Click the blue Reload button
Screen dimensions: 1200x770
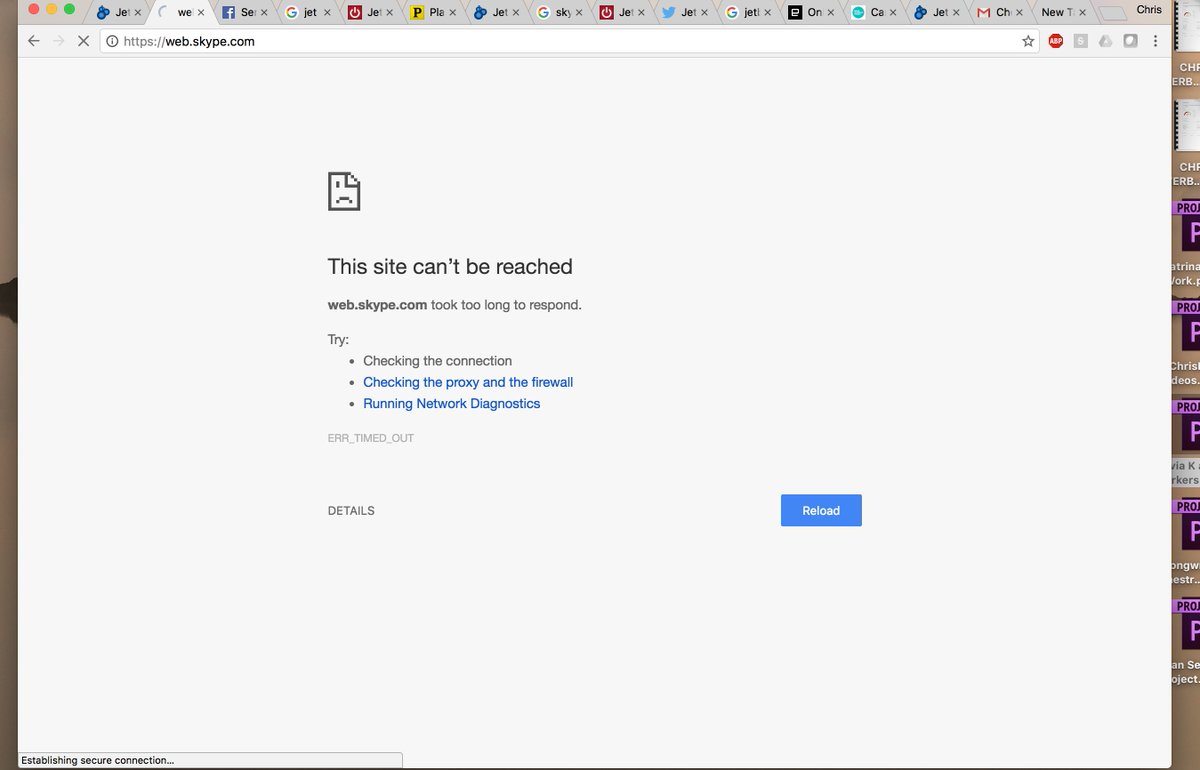tap(821, 510)
